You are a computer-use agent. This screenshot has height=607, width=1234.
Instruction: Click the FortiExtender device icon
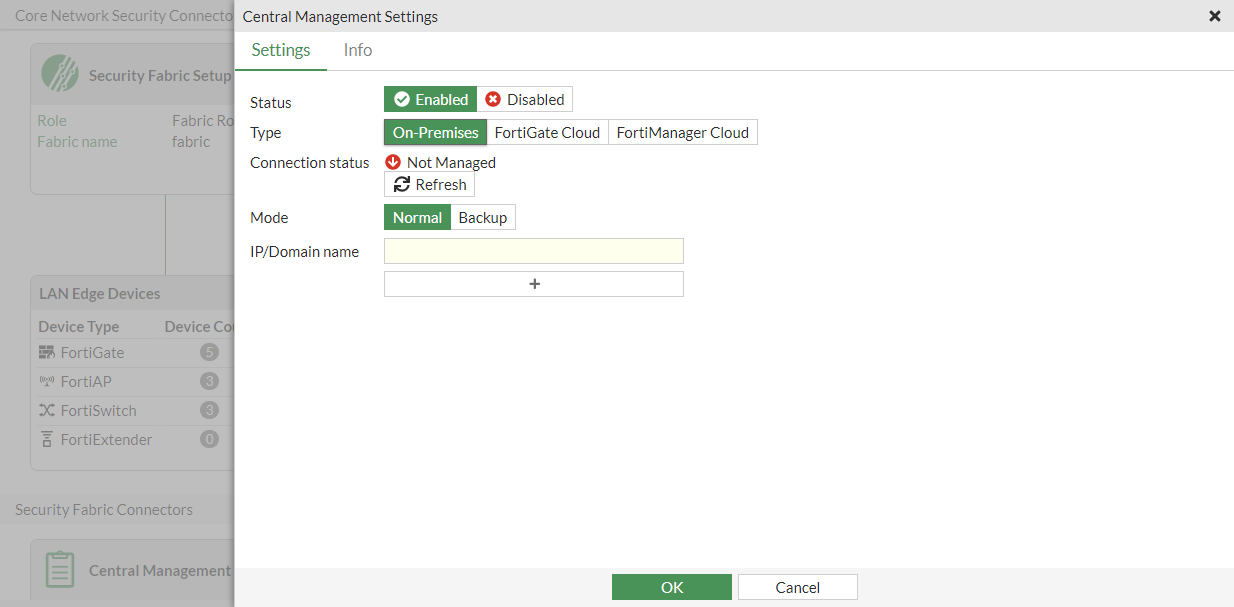tap(46, 439)
